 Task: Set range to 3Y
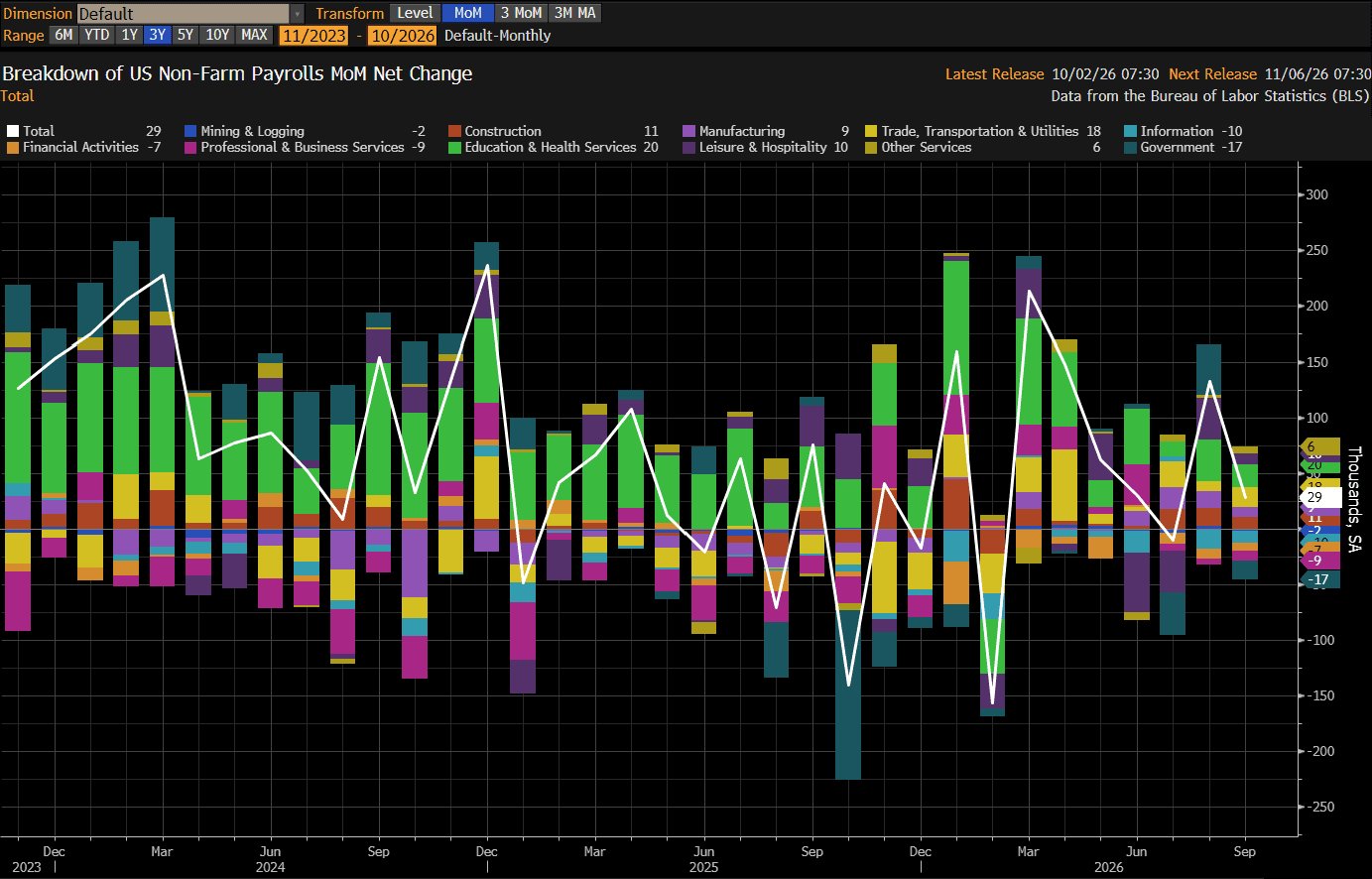tap(158, 35)
